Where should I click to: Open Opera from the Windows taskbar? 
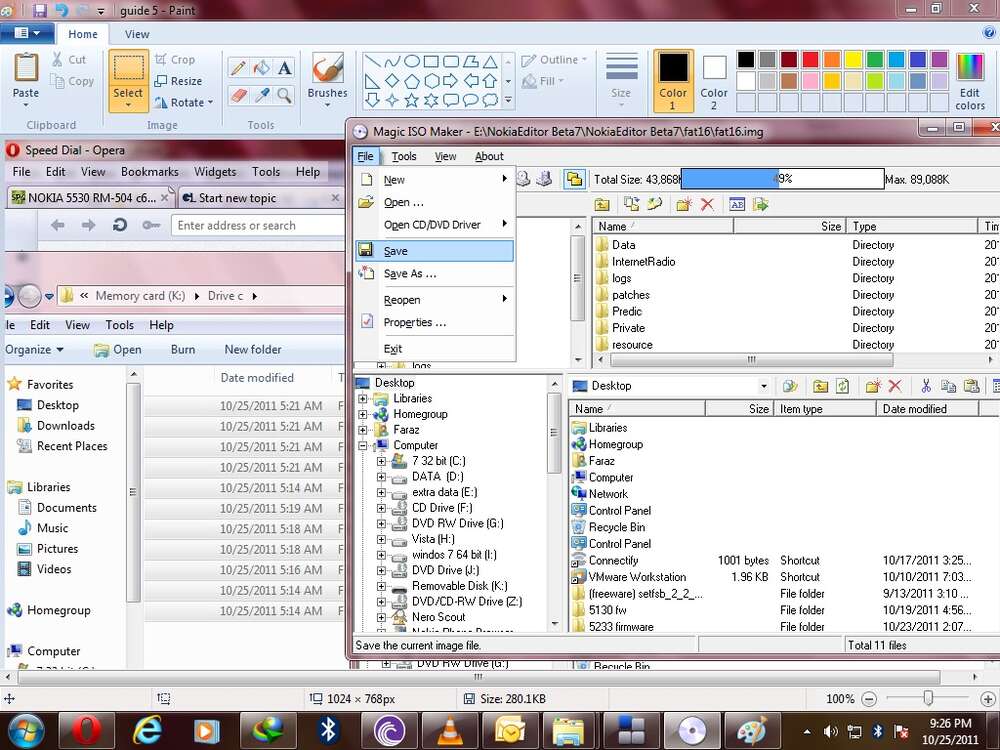click(x=85, y=731)
